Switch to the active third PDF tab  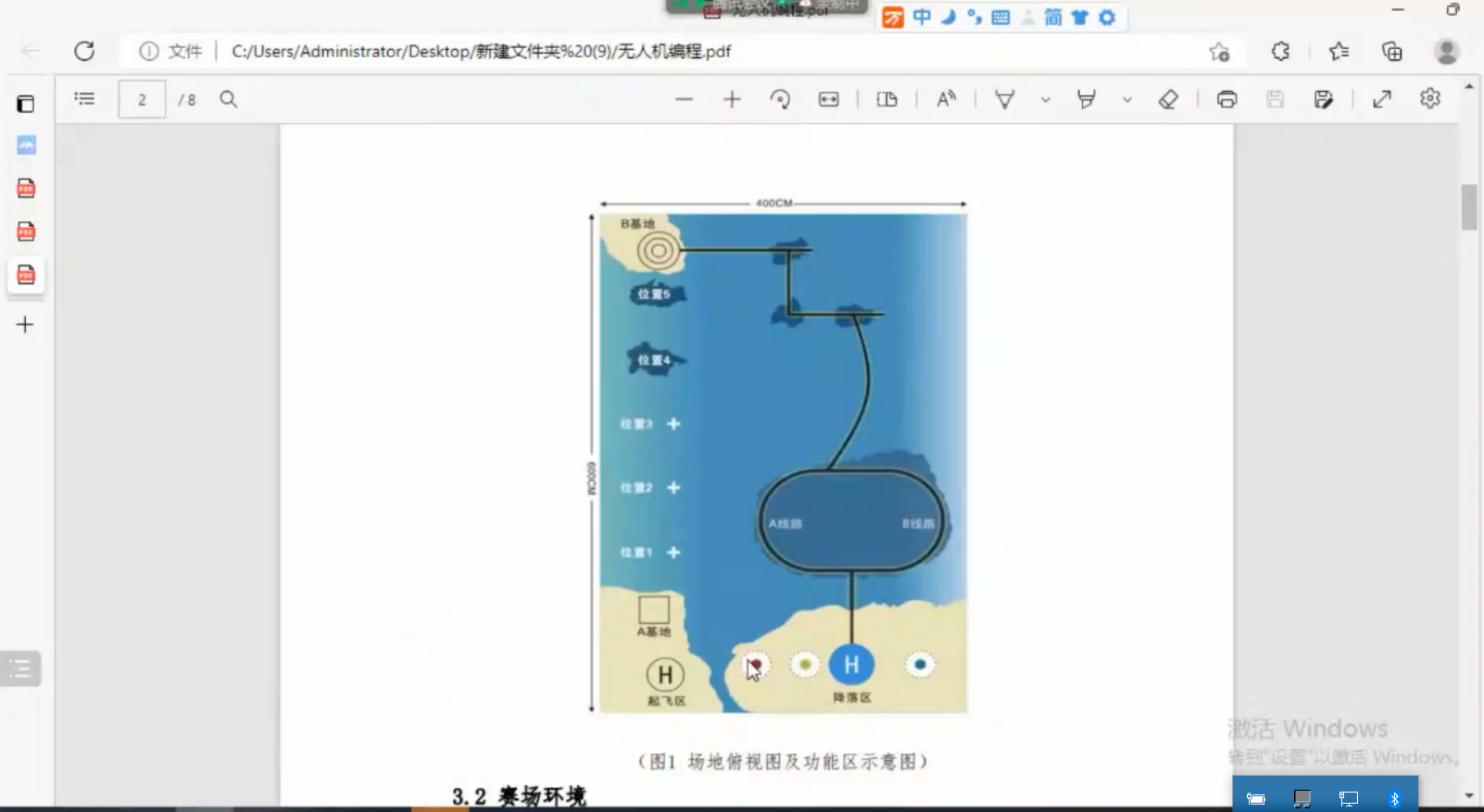click(26, 275)
